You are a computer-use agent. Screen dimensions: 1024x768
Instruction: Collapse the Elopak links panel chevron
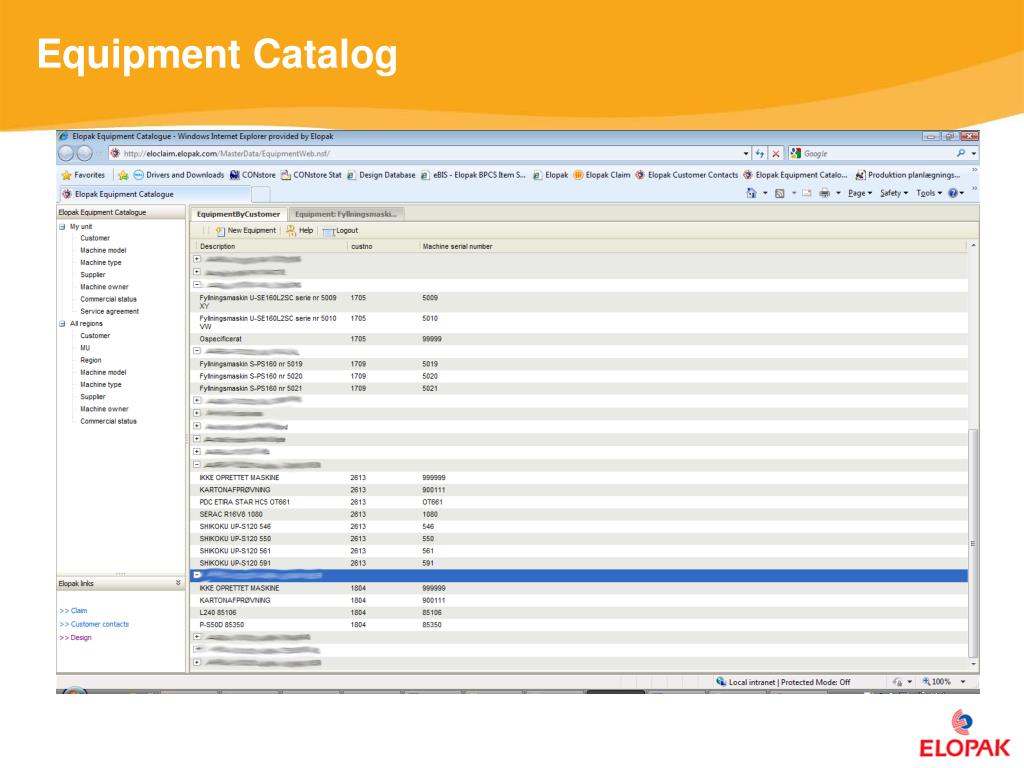click(x=178, y=583)
